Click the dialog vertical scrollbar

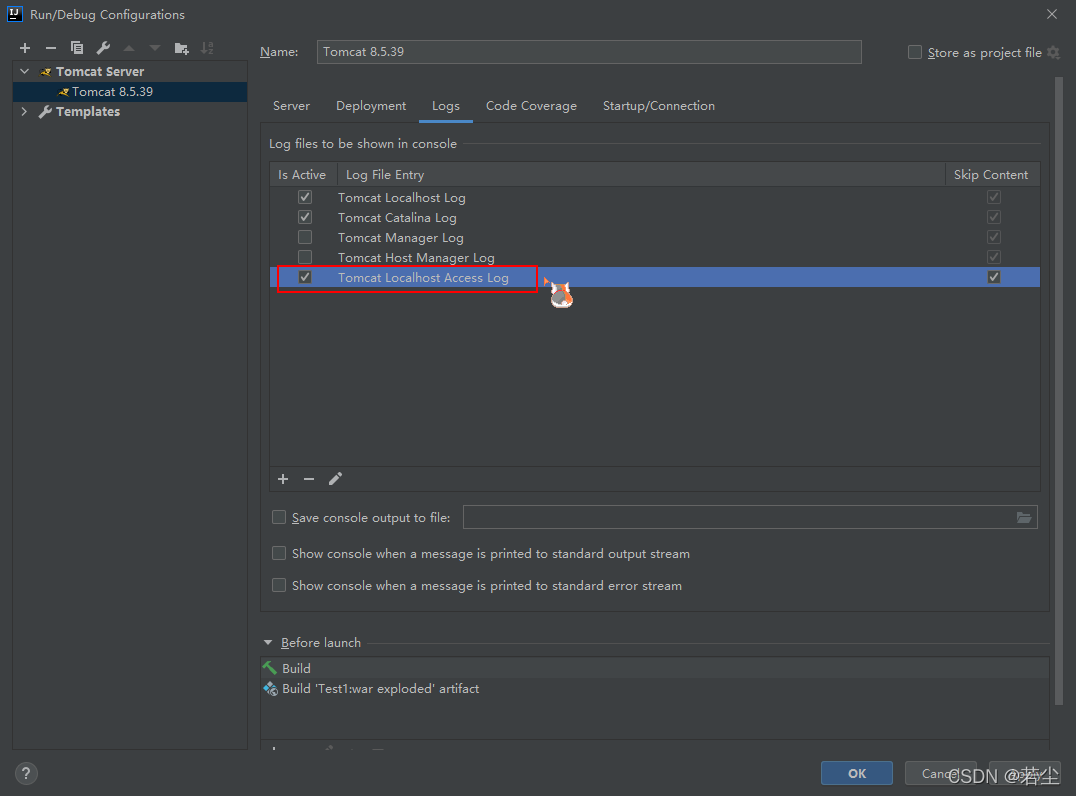(1059, 391)
